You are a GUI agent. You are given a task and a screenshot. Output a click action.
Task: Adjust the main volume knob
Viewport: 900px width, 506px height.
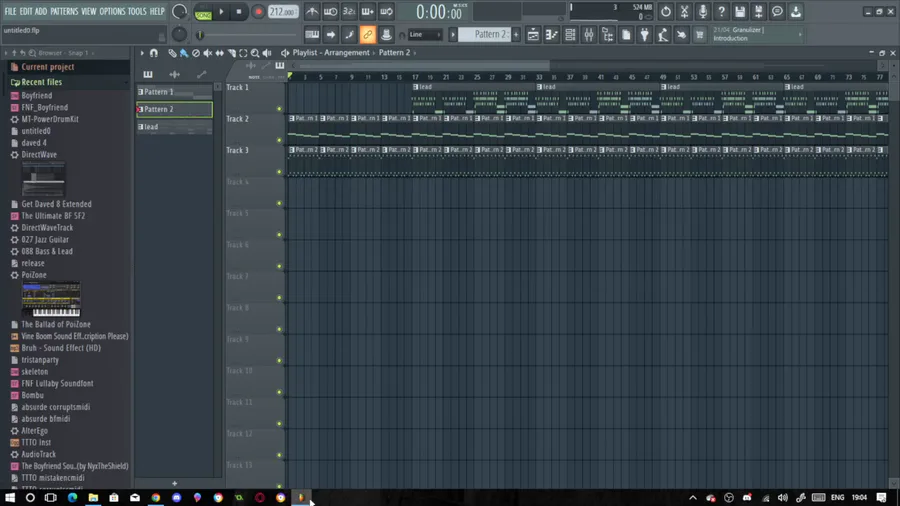179,11
